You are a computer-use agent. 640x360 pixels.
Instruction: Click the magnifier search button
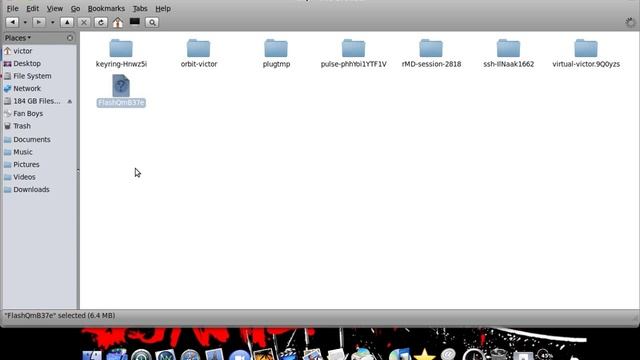[x=152, y=22]
